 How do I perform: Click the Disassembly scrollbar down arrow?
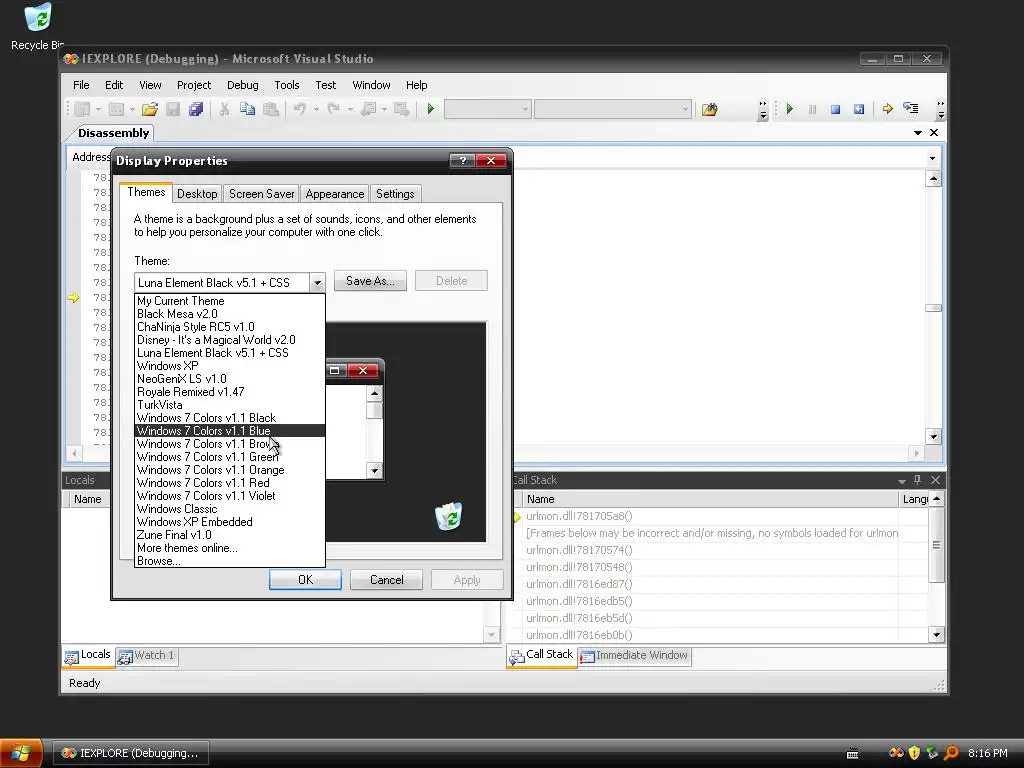click(933, 436)
